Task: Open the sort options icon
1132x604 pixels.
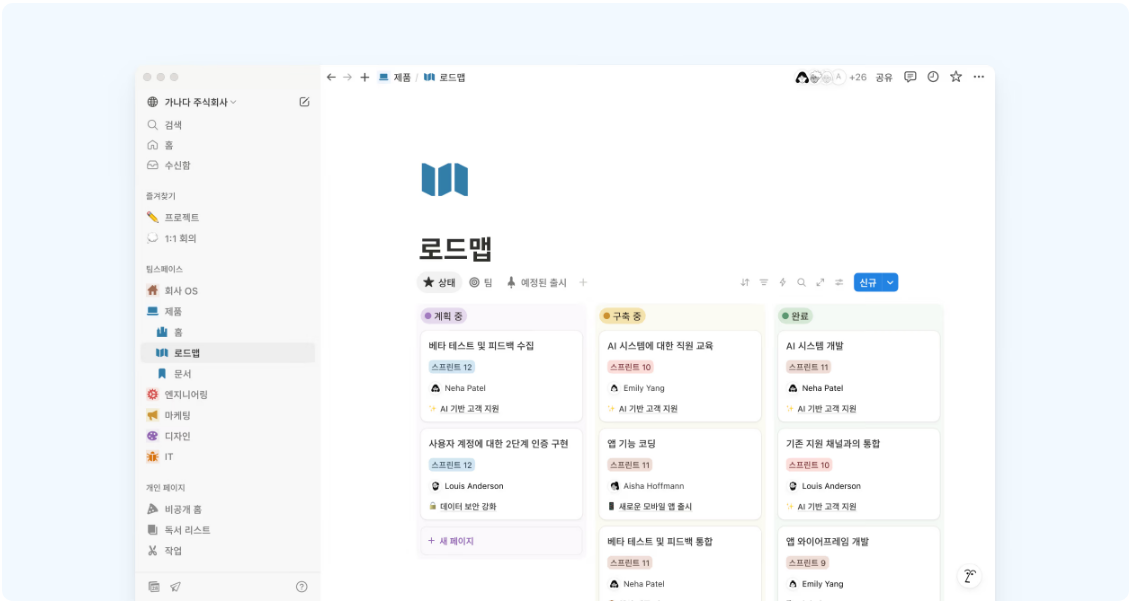Action: 745,282
